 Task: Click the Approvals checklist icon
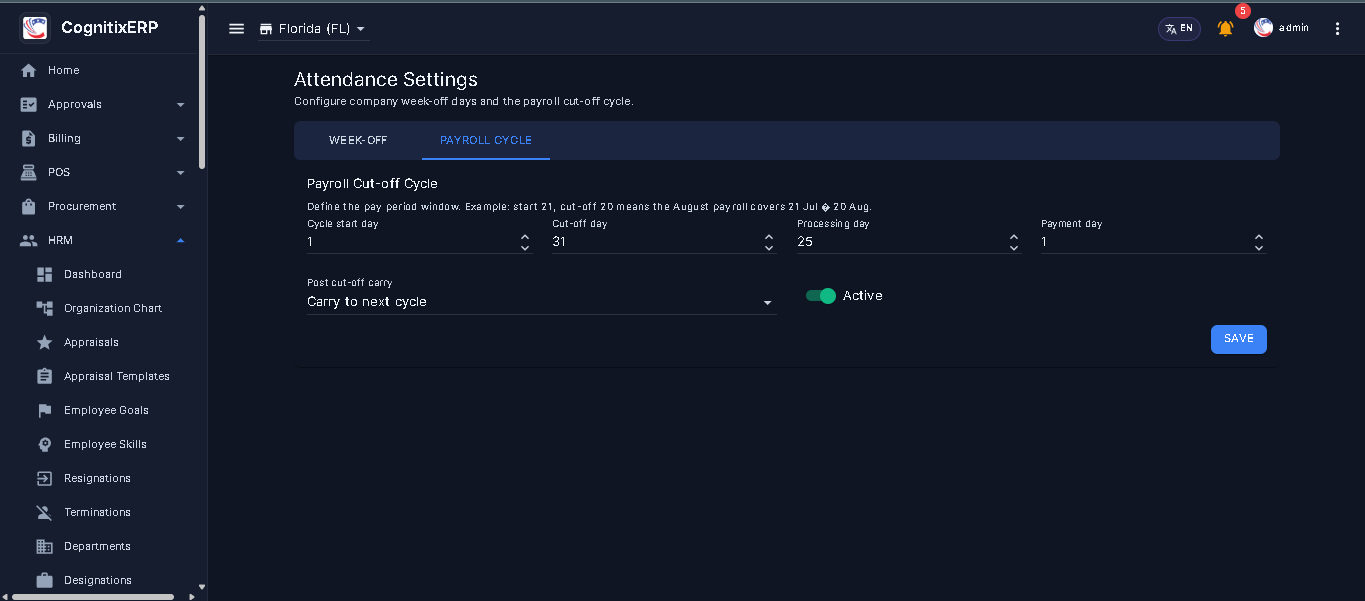tap(29, 104)
